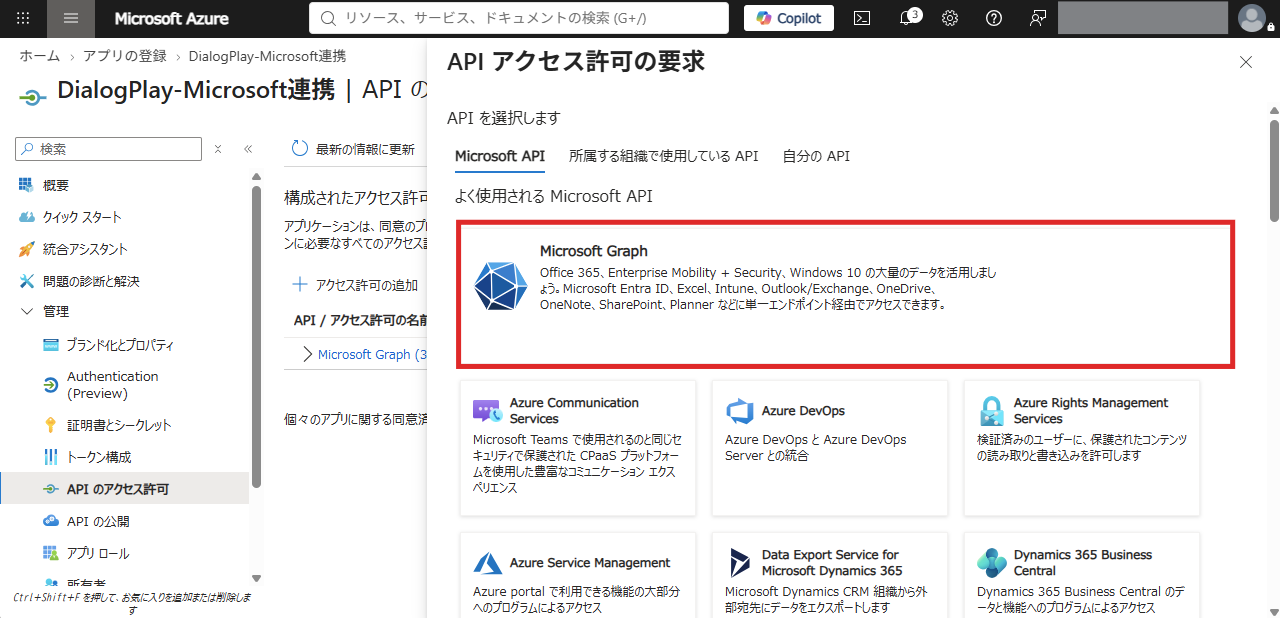1280x618 pixels.
Task: Launch Cloud Shell icon in header
Action: coord(861,18)
